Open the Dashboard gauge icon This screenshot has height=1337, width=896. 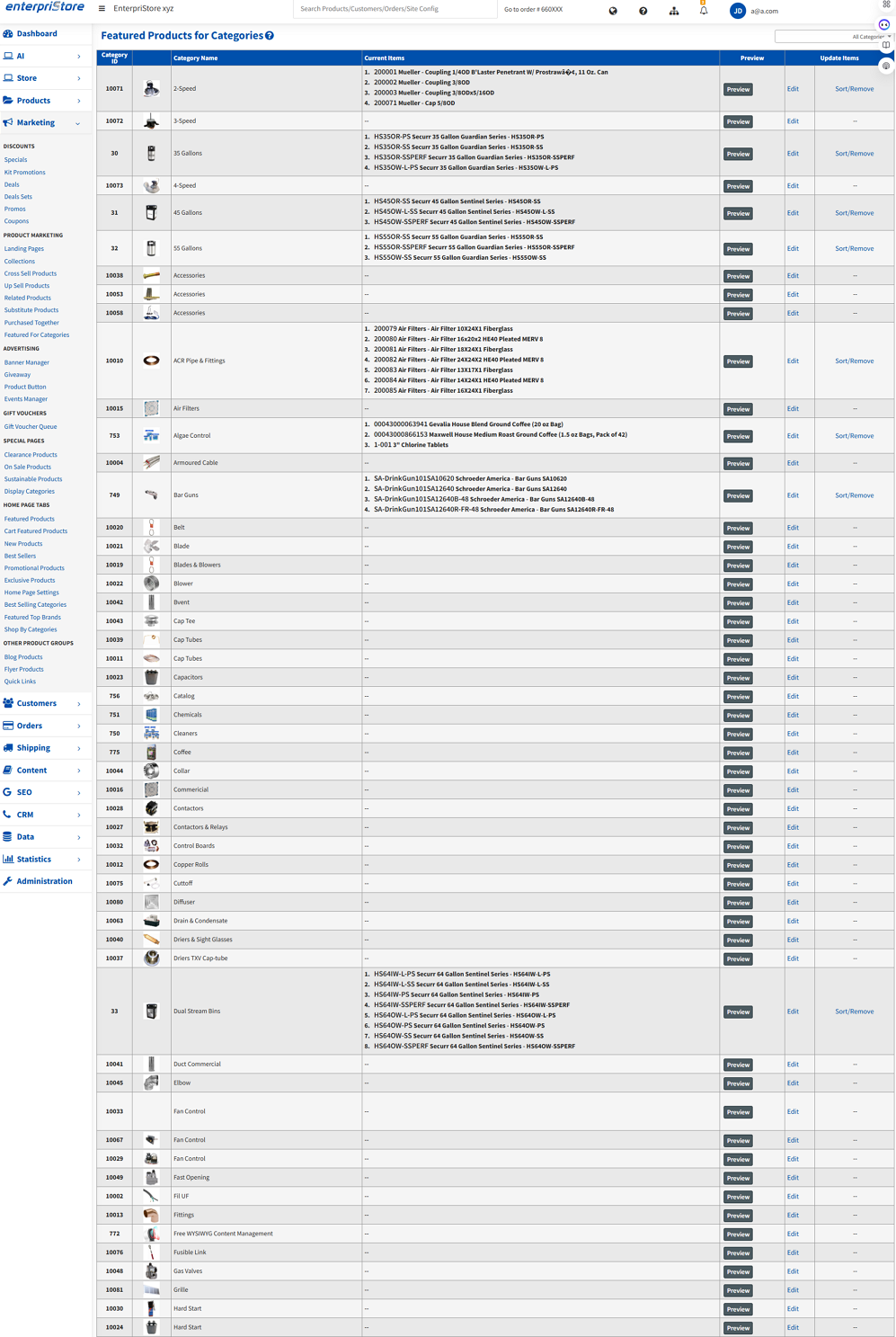click(8, 34)
